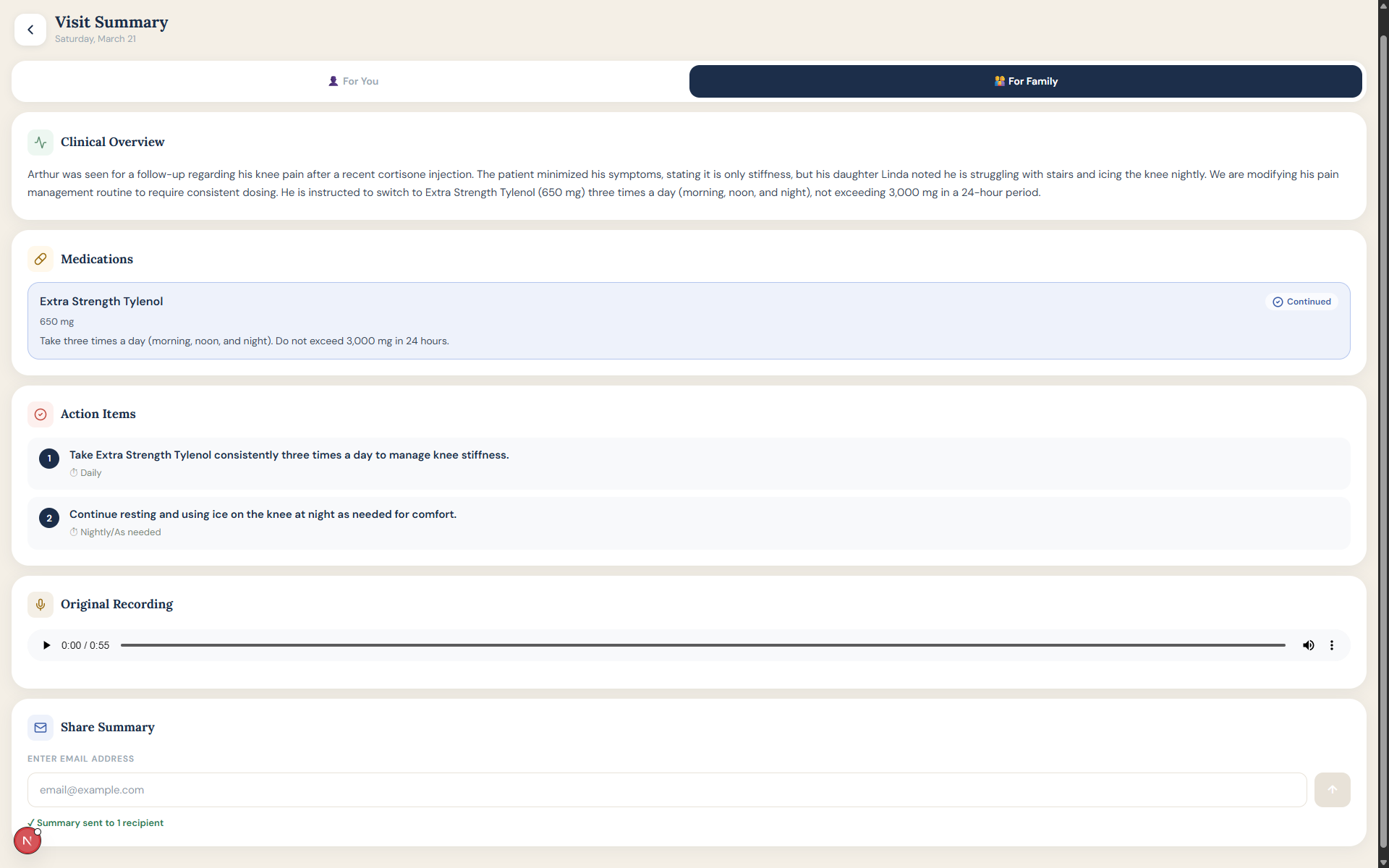Click the Clinical Overview pulse icon

tap(41, 142)
